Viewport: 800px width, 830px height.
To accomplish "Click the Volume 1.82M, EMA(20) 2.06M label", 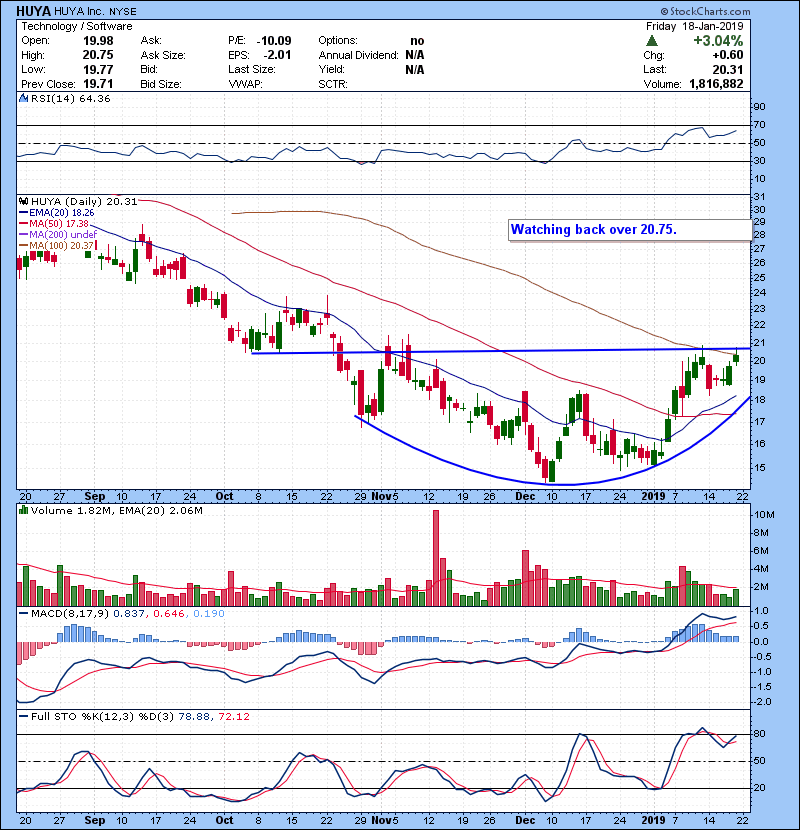I will point(116,510).
